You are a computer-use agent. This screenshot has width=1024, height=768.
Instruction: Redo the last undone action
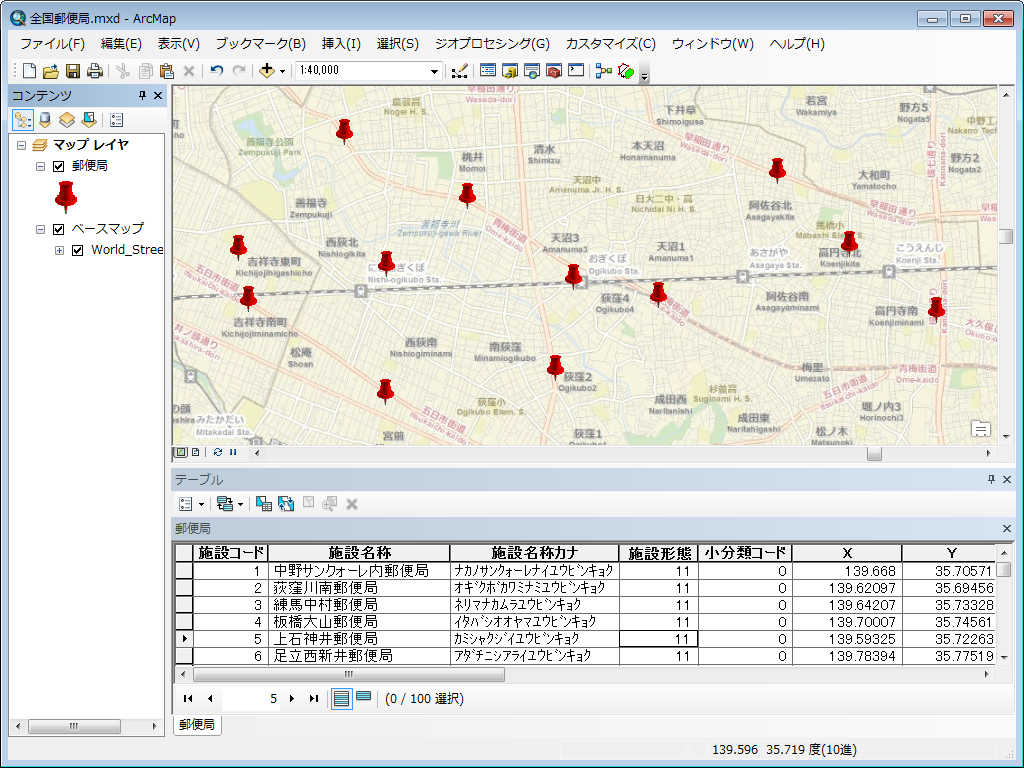point(239,71)
